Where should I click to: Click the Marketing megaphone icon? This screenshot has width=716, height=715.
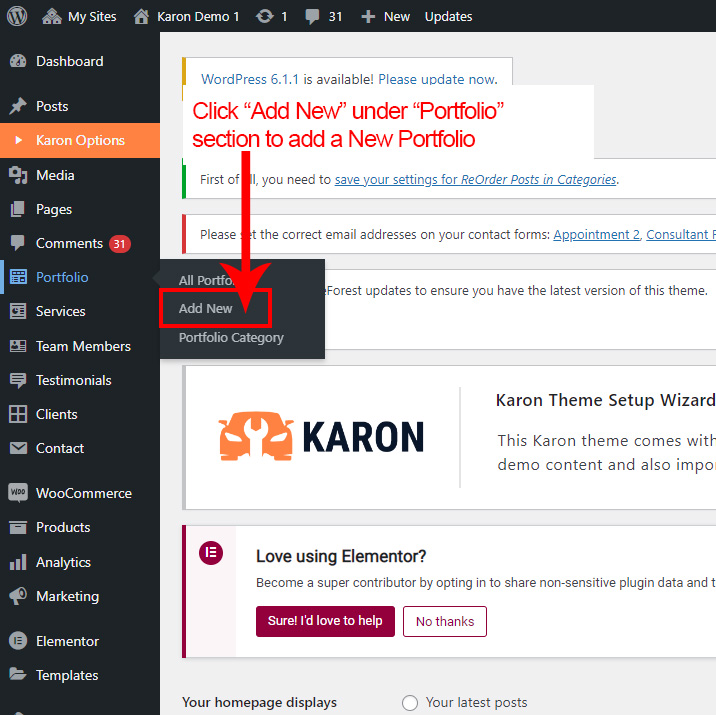coord(18,596)
